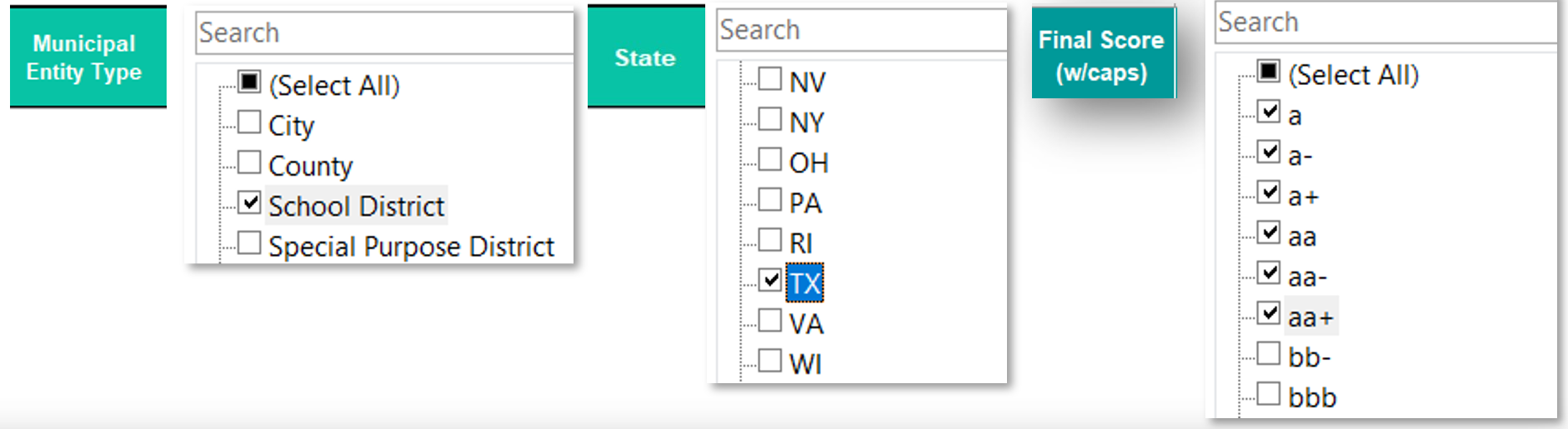Check the City entity type checkbox
1568x429 pixels.
(x=249, y=122)
